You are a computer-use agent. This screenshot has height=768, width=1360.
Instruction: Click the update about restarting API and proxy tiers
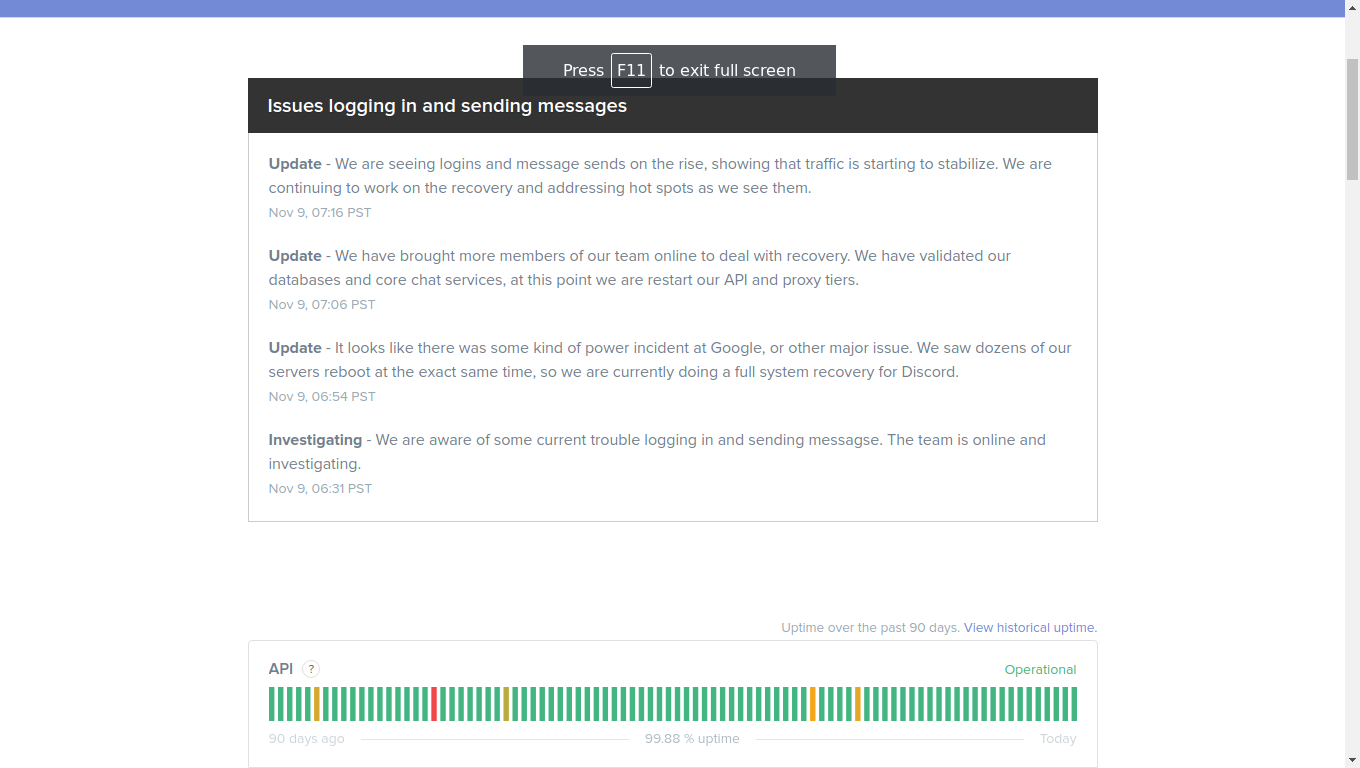(640, 268)
